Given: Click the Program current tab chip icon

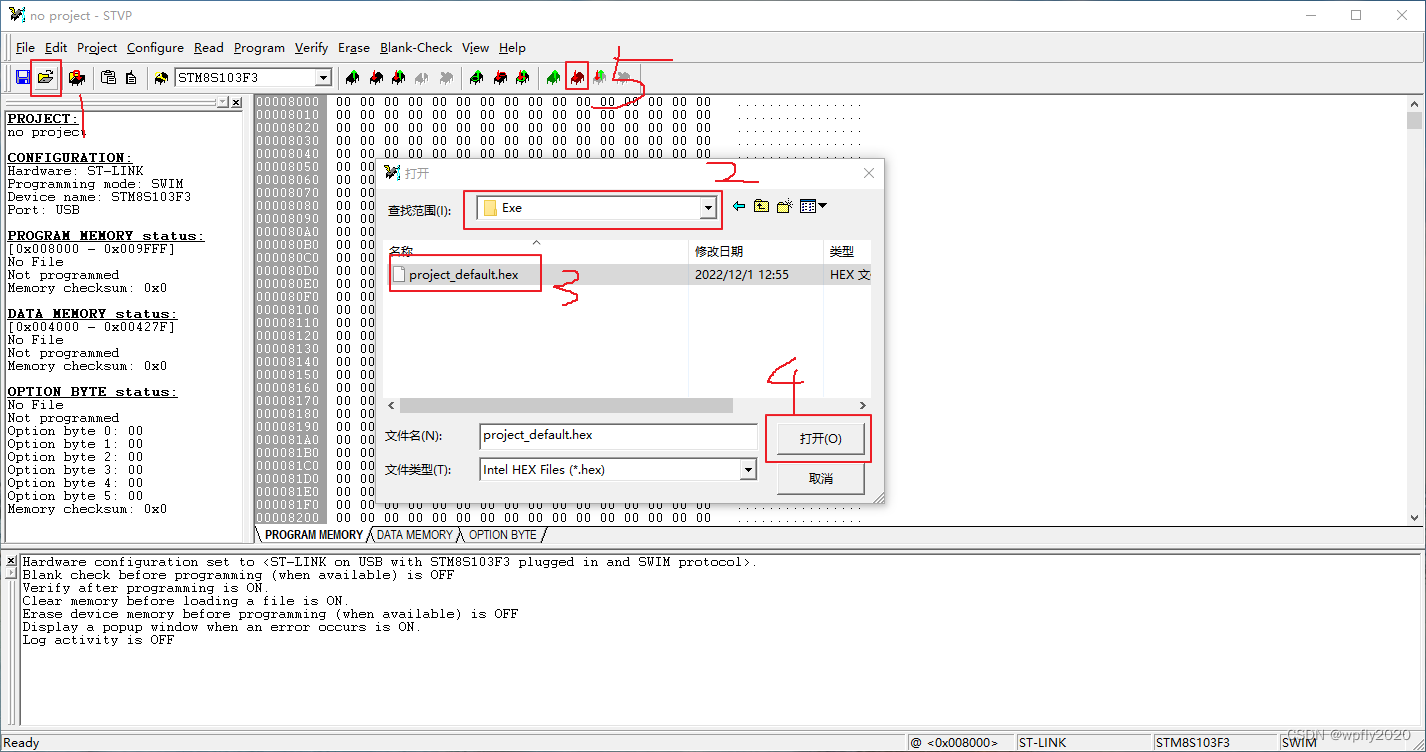Looking at the screenshot, I should (499, 77).
